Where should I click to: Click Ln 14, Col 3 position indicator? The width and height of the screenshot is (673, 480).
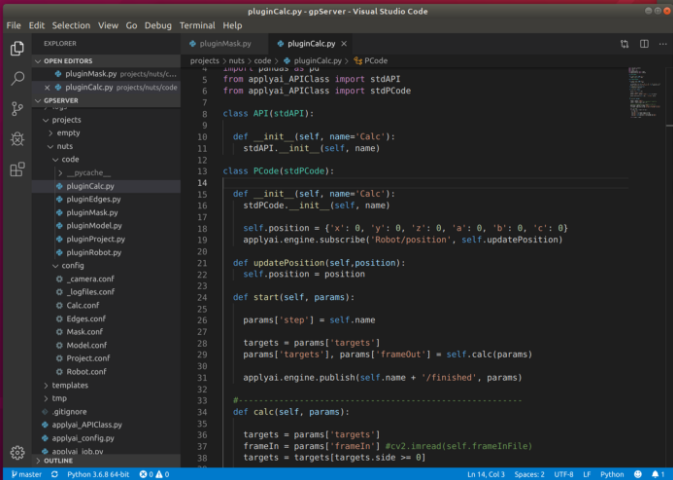[x=486, y=474]
